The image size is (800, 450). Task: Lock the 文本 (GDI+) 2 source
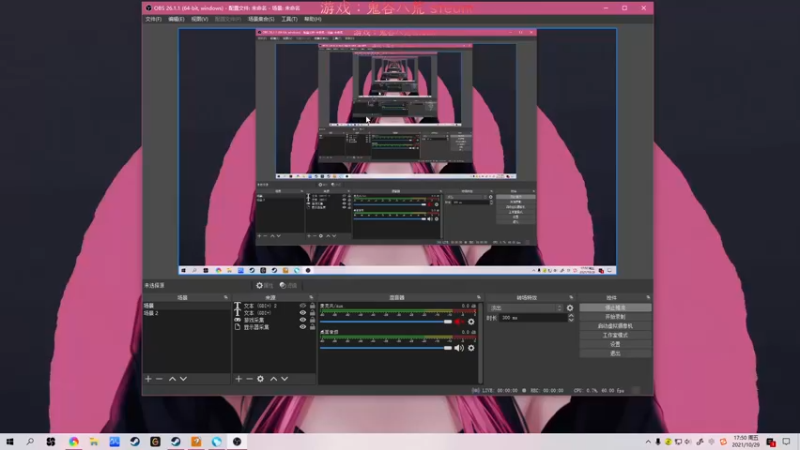[x=312, y=306]
